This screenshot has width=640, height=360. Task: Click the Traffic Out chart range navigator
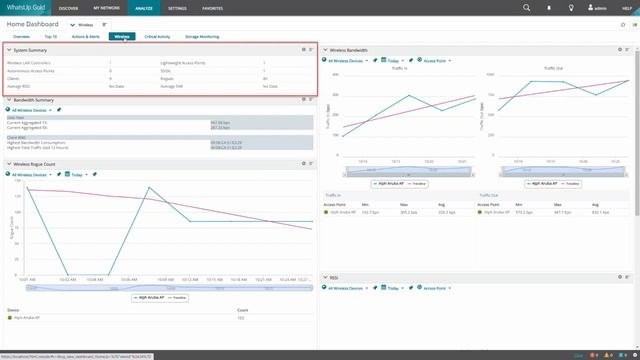[563, 171]
